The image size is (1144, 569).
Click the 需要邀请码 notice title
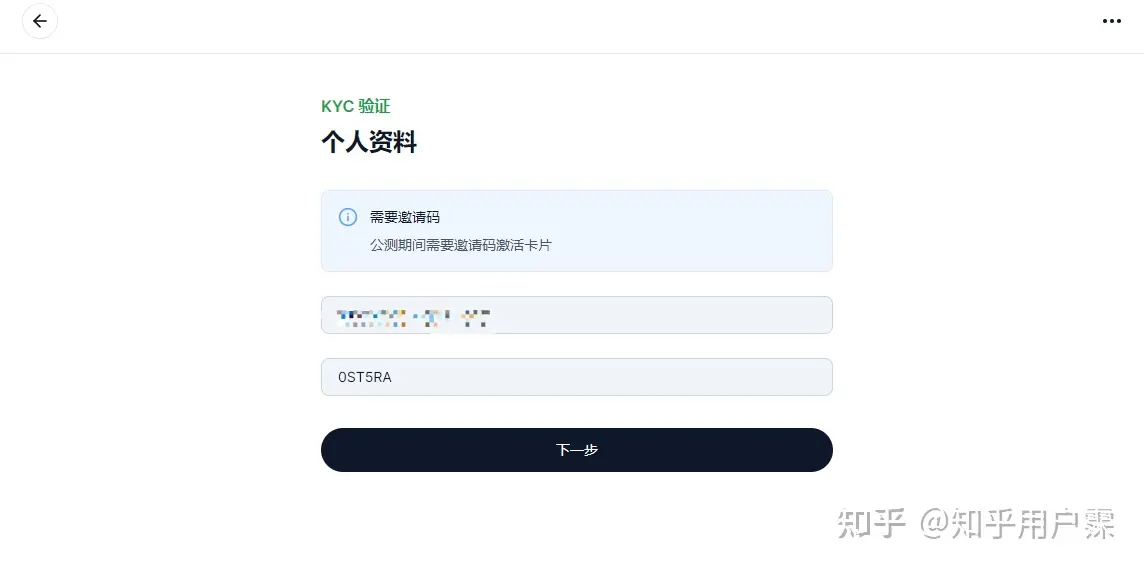click(x=405, y=217)
